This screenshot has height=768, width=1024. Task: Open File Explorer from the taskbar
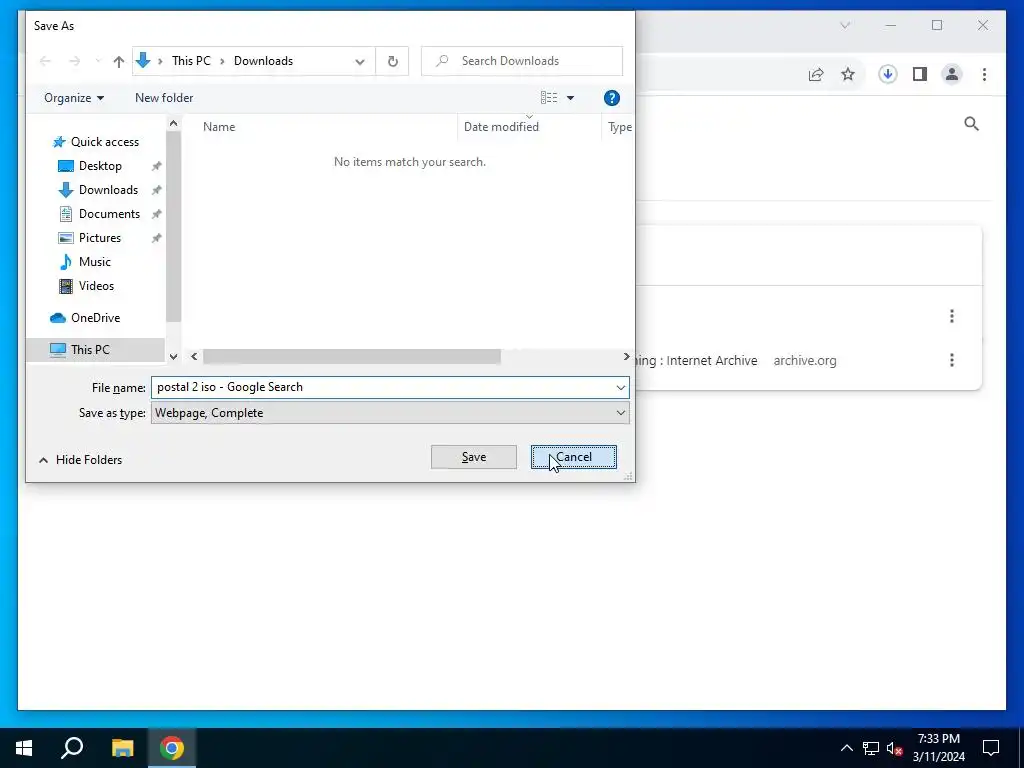tap(122, 748)
